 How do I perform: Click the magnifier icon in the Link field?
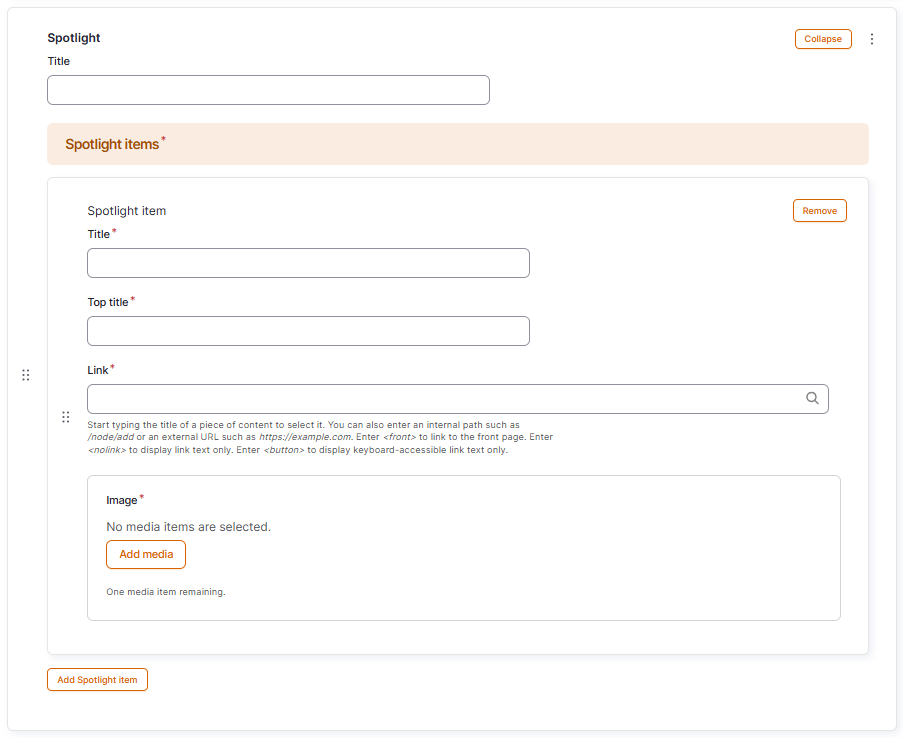(x=812, y=399)
